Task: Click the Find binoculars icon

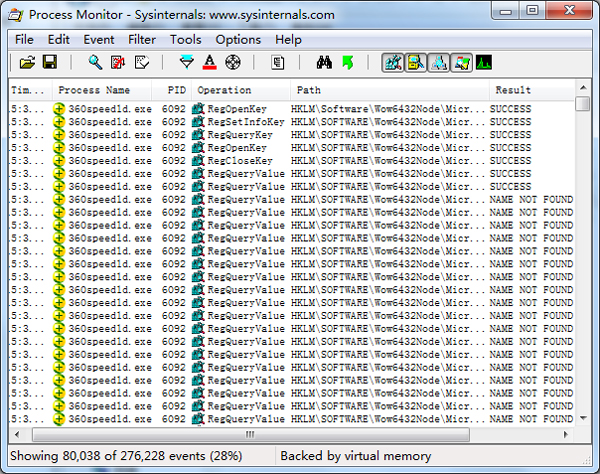Action: 324,62
